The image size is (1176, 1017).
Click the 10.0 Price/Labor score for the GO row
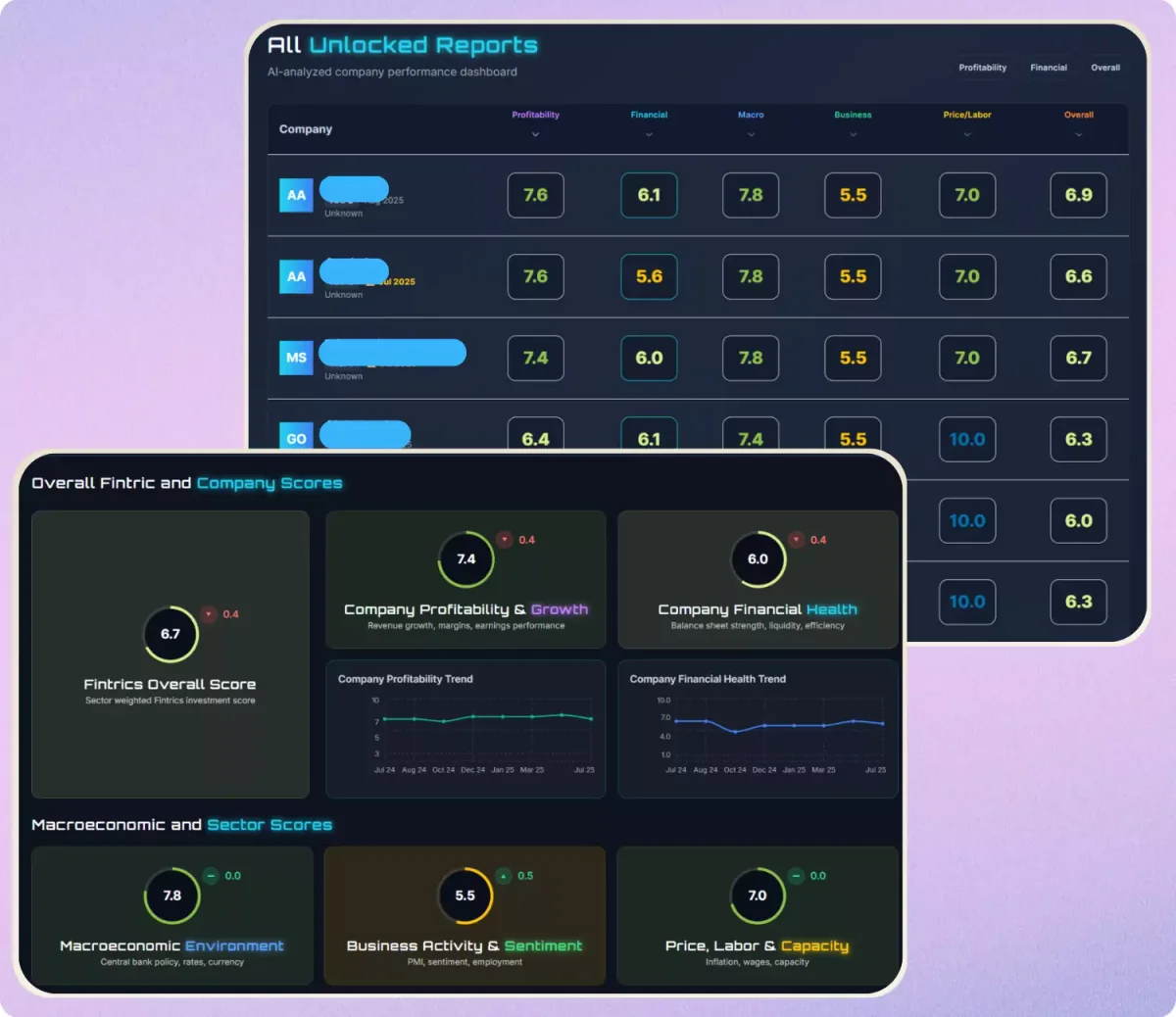pyautogui.click(x=967, y=439)
